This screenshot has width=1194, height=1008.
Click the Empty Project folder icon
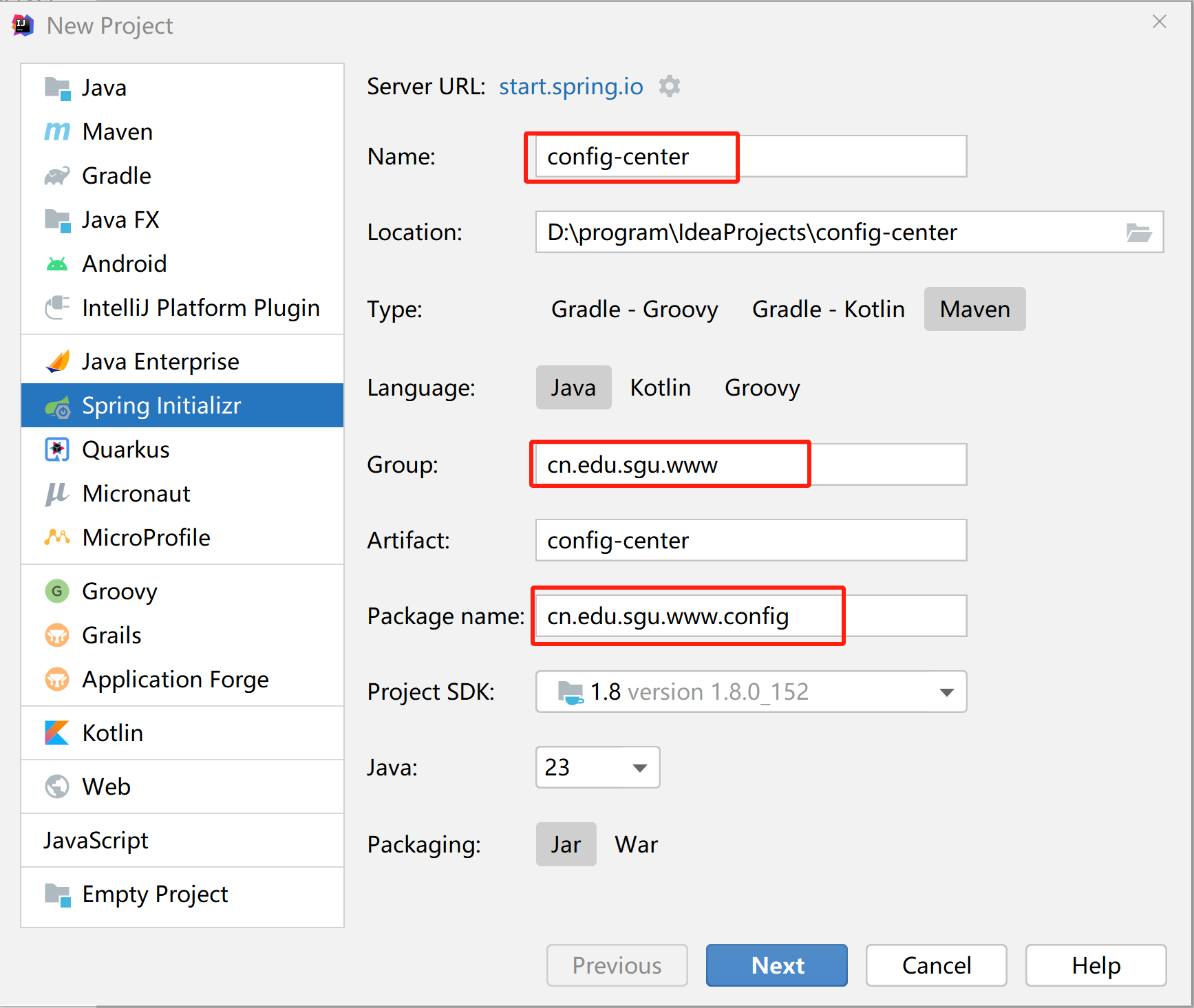pyautogui.click(x=57, y=894)
